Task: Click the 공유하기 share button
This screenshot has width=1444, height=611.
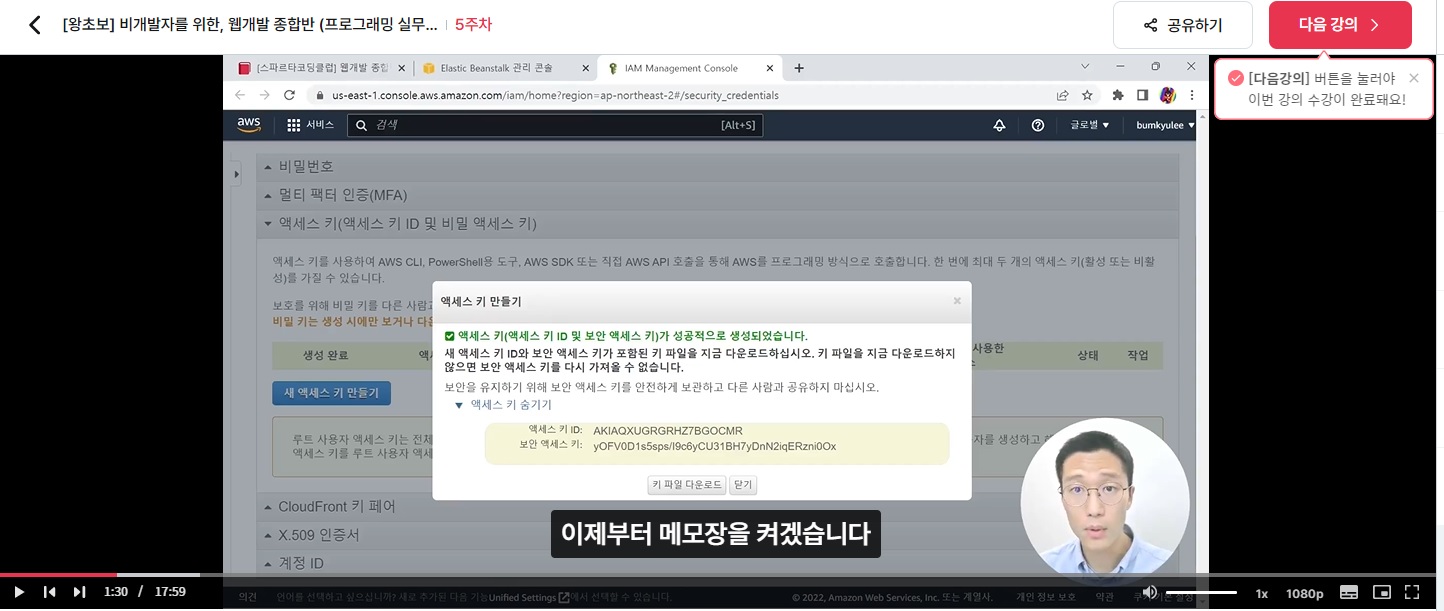Action: (x=1182, y=25)
